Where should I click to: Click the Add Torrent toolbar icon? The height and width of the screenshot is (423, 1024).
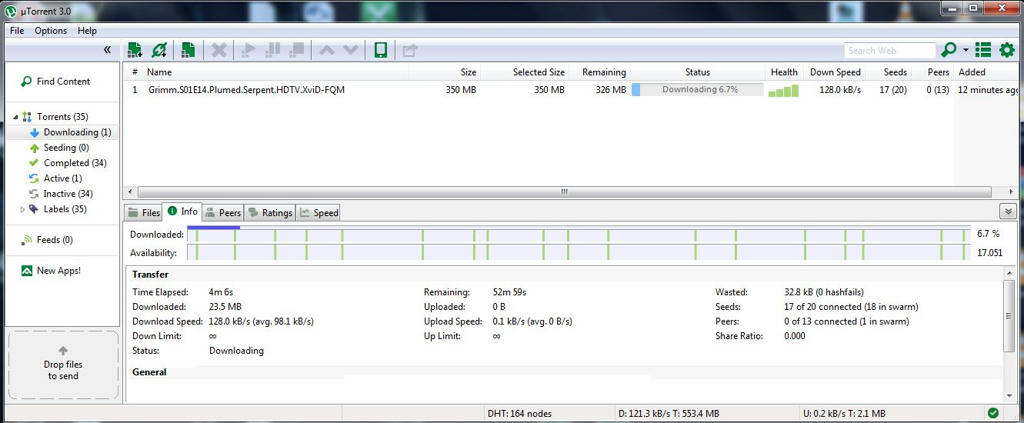[135, 50]
